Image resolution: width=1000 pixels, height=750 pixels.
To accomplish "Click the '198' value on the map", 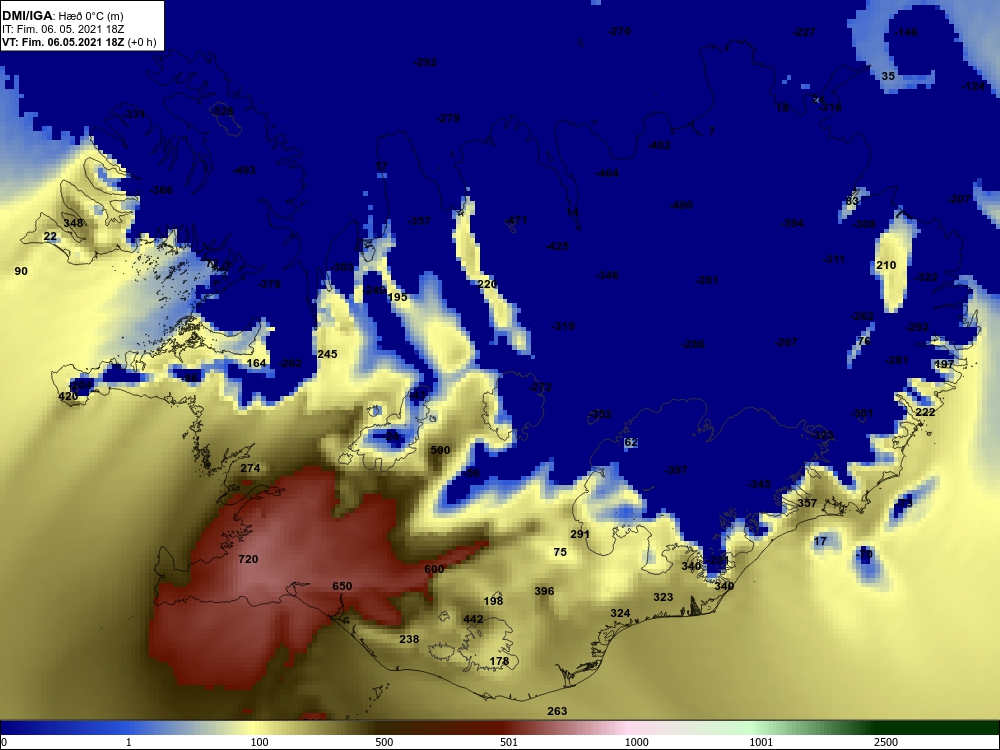I will click(x=493, y=601).
